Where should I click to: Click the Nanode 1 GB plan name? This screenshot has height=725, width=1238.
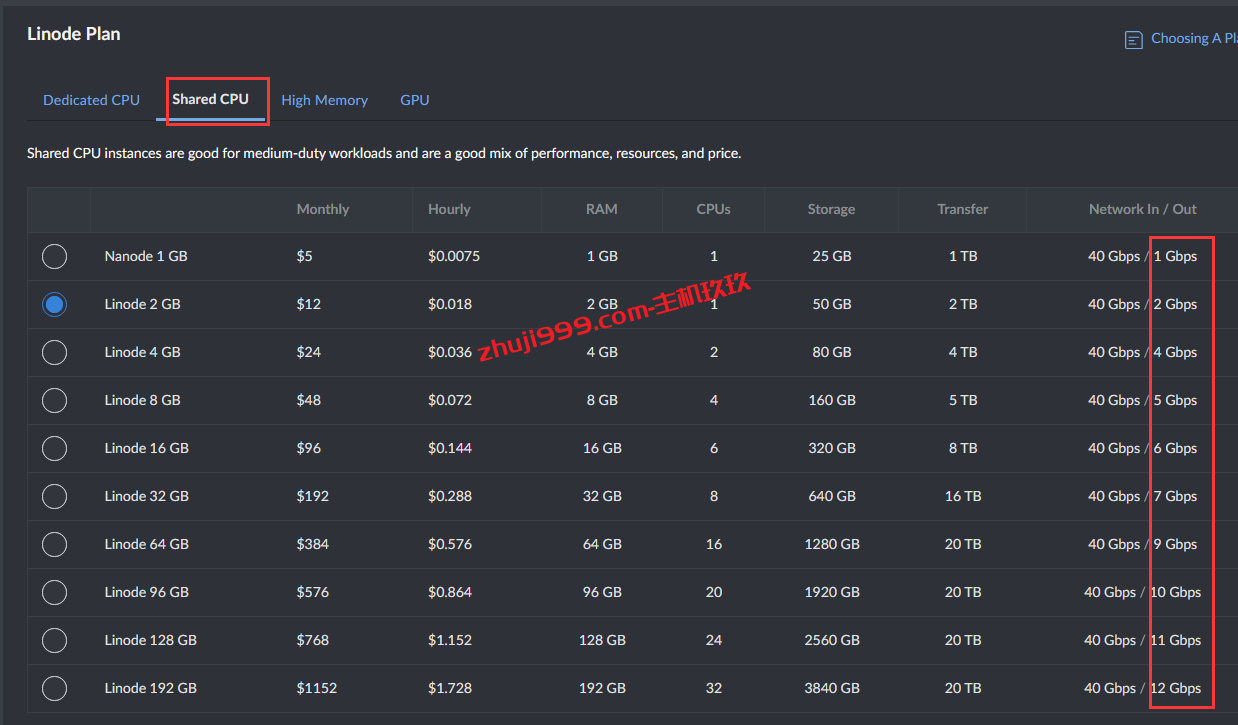click(x=146, y=256)
